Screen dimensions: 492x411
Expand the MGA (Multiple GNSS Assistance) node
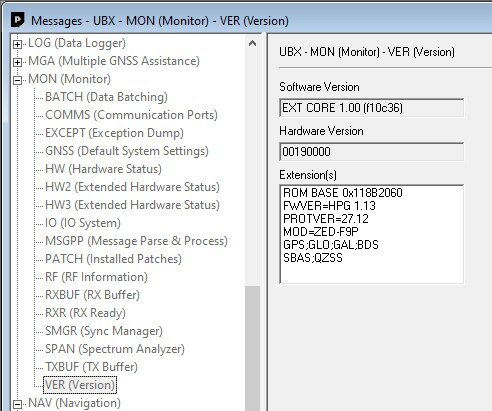click(17, 62)
